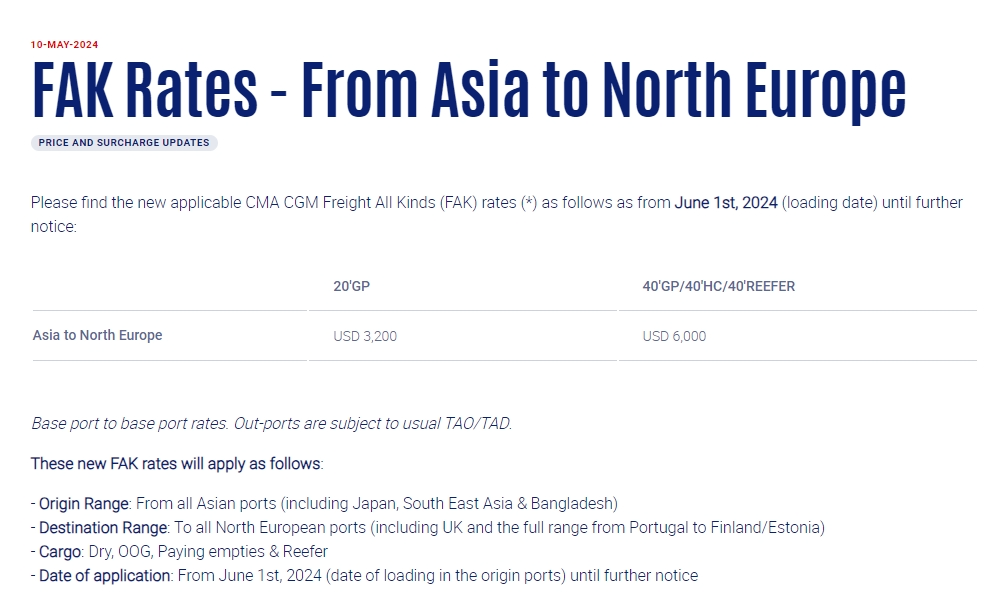Click the 20'GP column header

352,287
